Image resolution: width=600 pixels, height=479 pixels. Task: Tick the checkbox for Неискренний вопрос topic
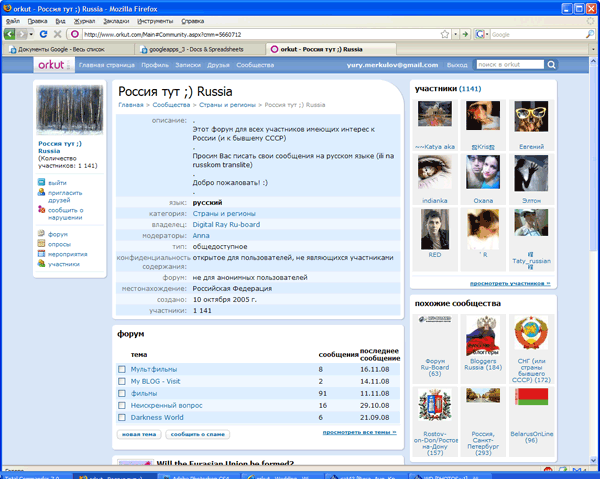(122, 405)
